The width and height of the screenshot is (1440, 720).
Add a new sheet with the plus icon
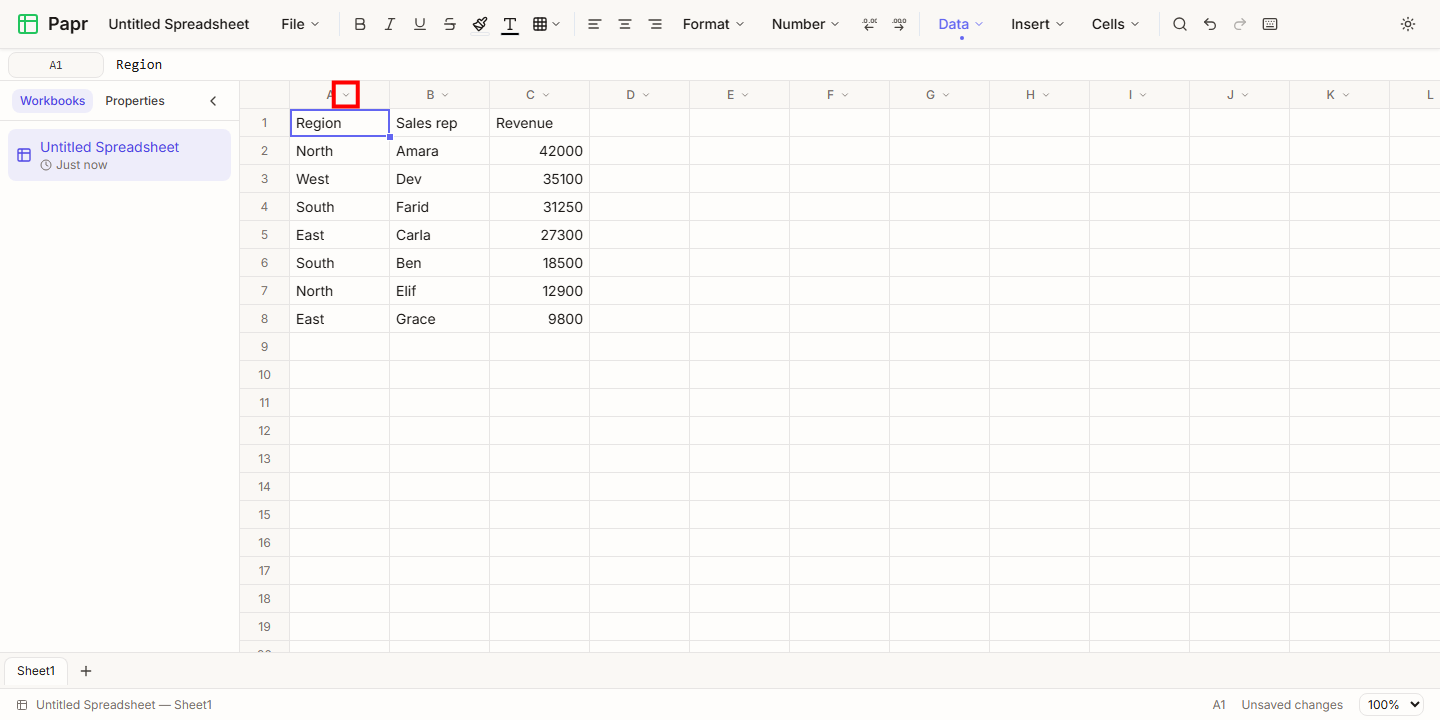click(x=86, y=671)
